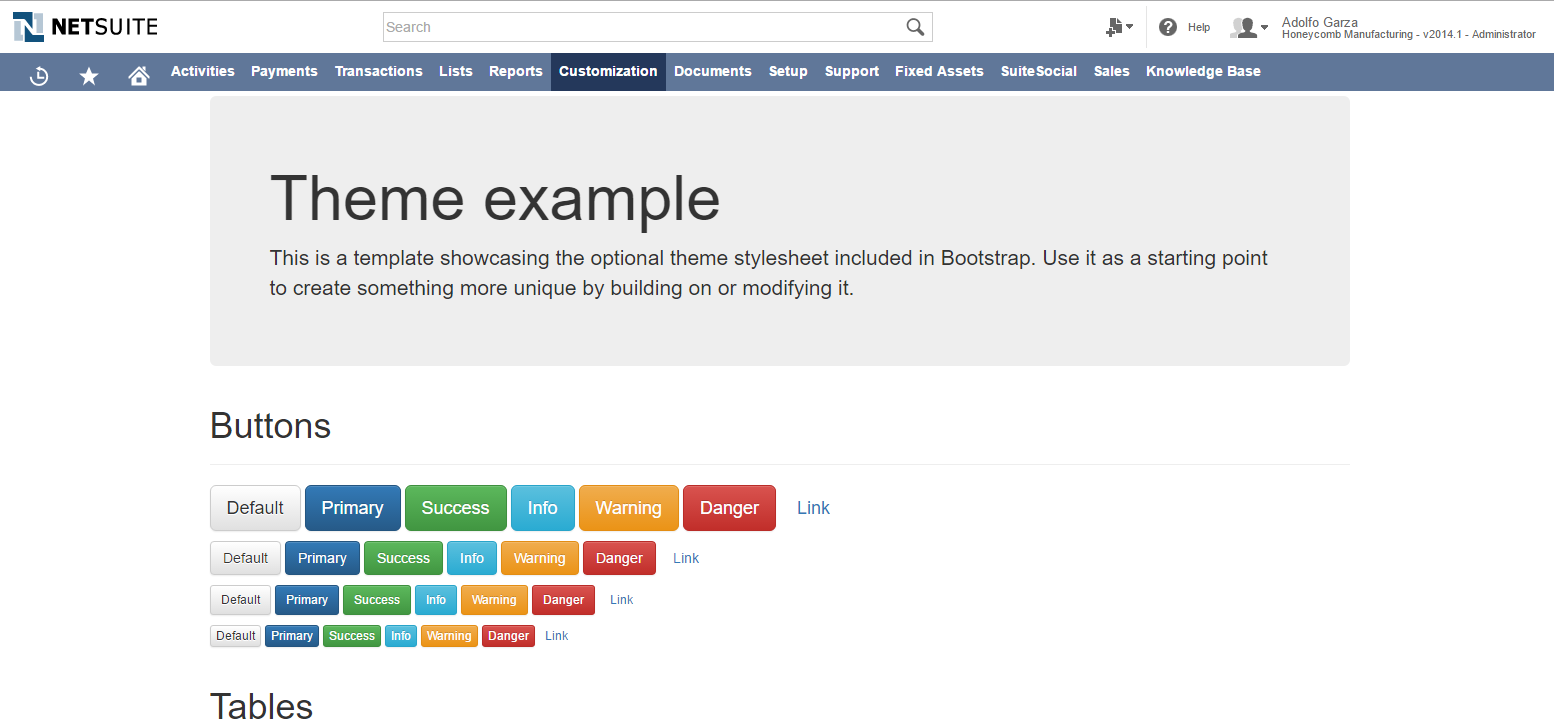1554x728 pixels.
Task: Click the smallest Success button
Action: 352,636
